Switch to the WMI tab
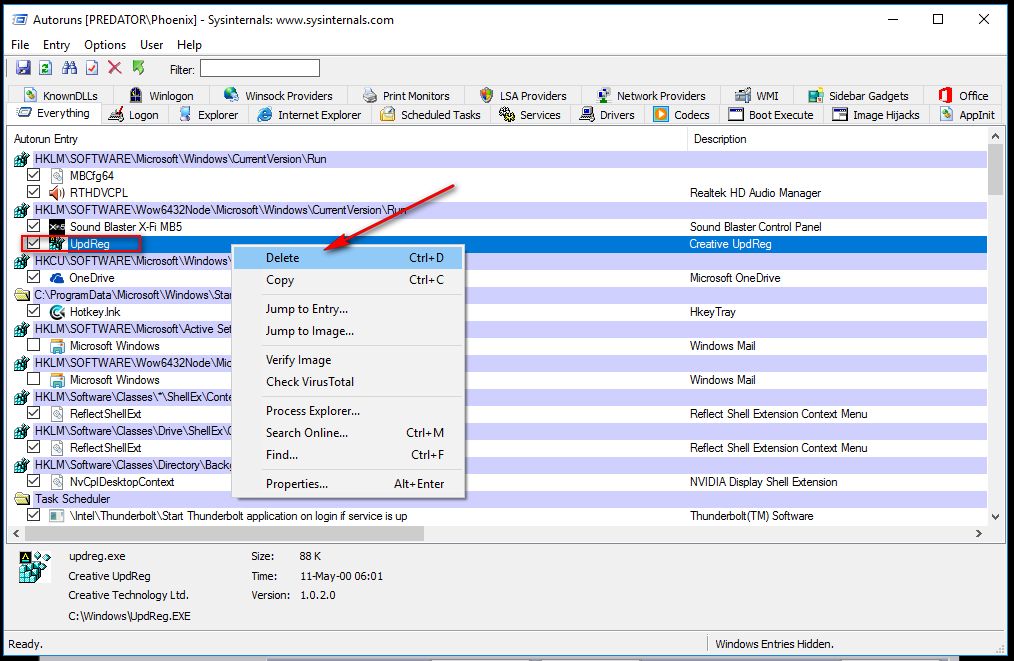Image resolution: width=1014 pixels, height=661 pixels. point(757,96)
